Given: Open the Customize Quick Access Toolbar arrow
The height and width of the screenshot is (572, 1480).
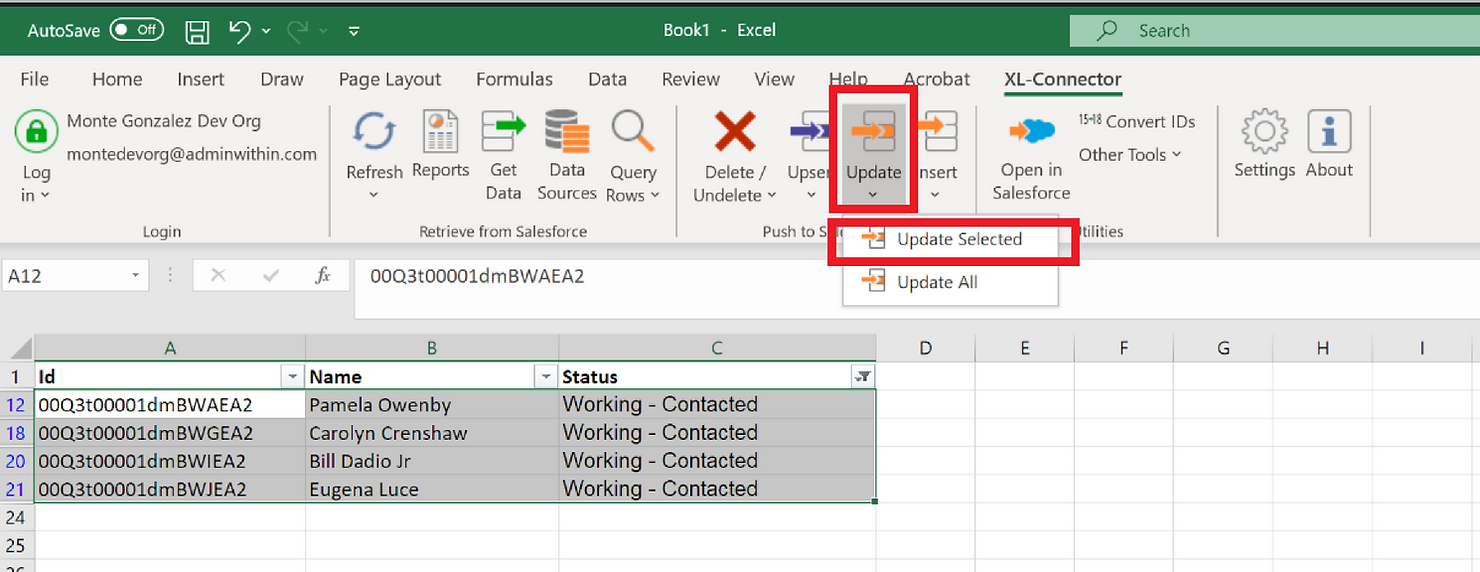Looking at the screenshot, I should click(x=354, y=32).
